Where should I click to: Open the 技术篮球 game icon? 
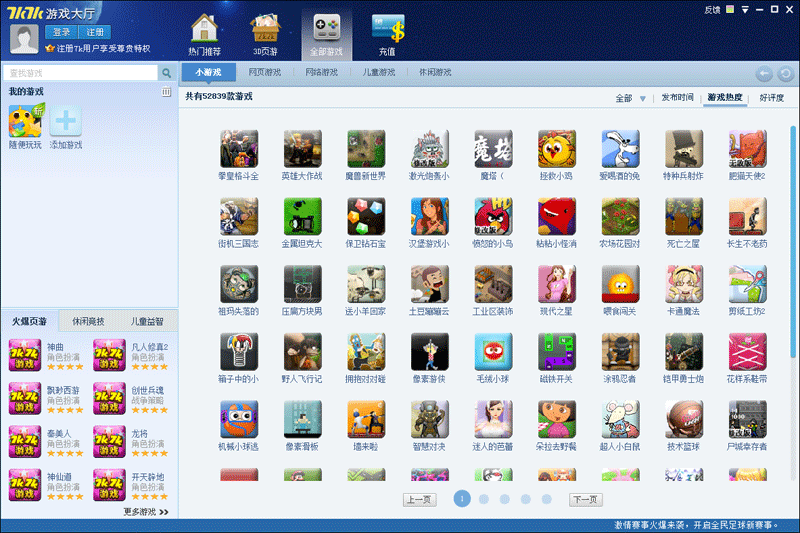pyautogui.click(x=684, y=419)
